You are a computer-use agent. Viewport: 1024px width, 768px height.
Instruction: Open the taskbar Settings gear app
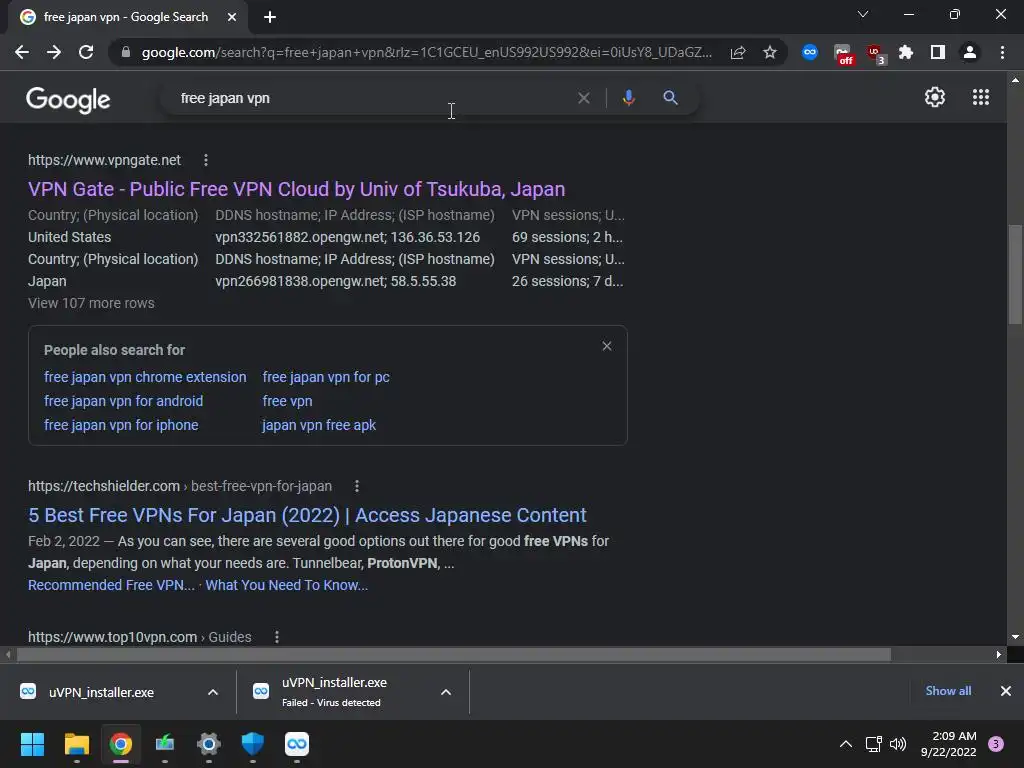tap(208, 744)
